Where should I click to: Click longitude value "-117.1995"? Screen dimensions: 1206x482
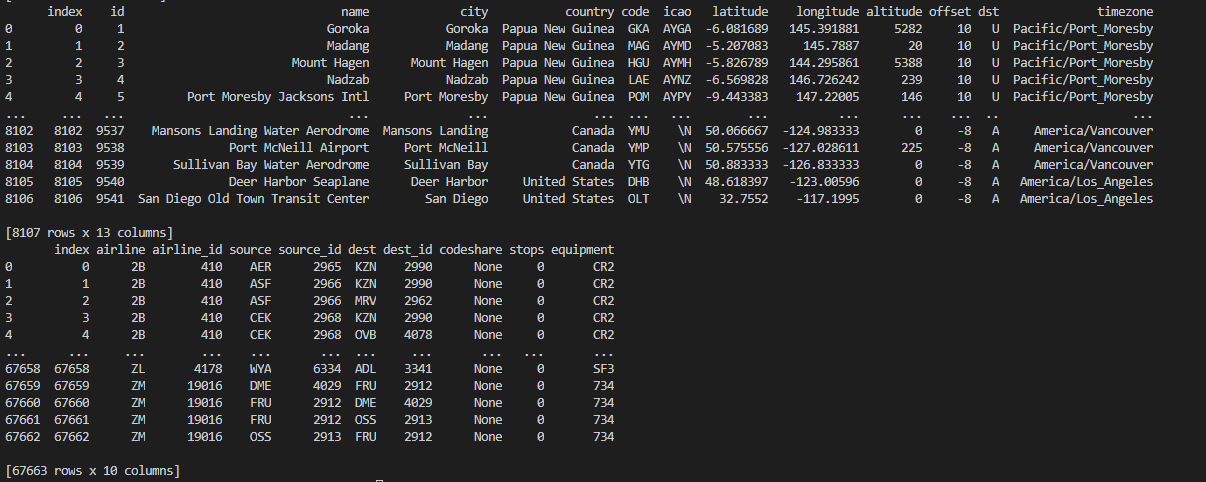[x=828, y=199]
